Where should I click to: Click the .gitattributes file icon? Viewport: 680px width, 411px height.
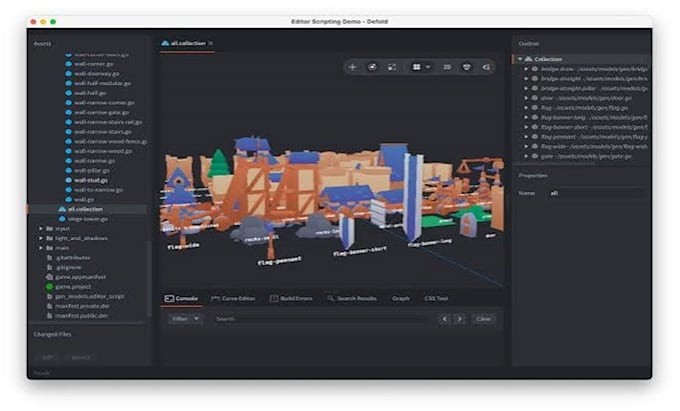(49, 258)
